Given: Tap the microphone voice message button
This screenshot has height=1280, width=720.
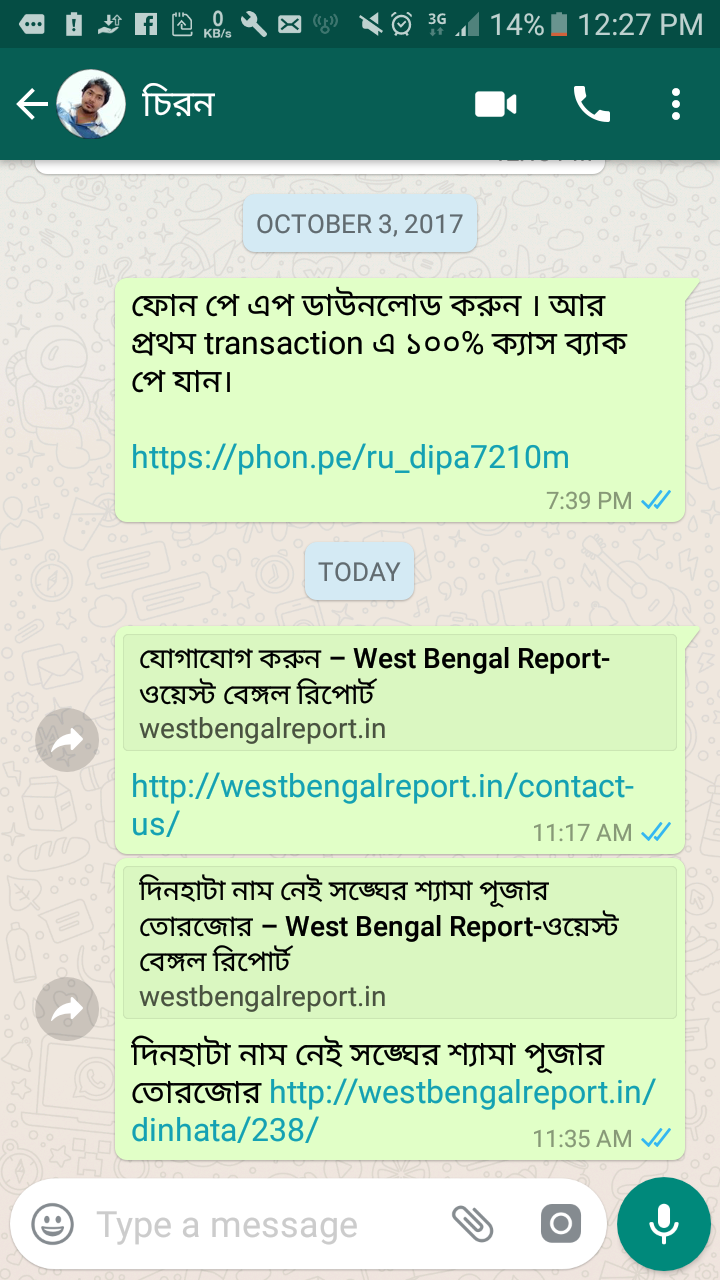Looking at the screenshot, I should pyautogui.click(x=663, y=1223).
